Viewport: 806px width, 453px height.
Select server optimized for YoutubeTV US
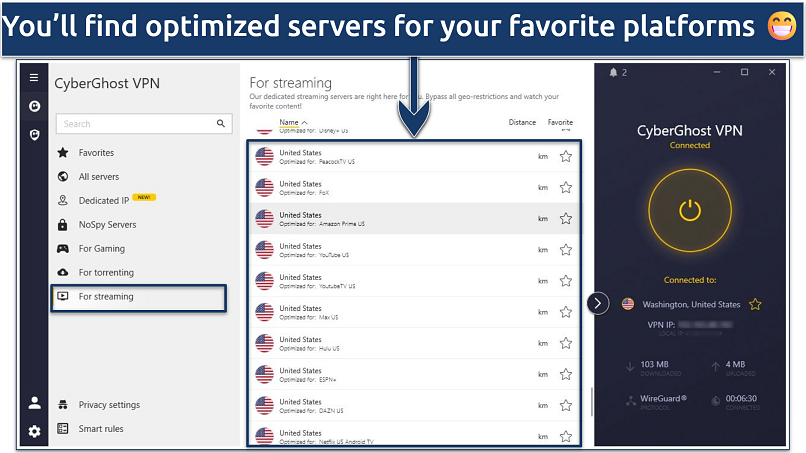pos(414,281)
